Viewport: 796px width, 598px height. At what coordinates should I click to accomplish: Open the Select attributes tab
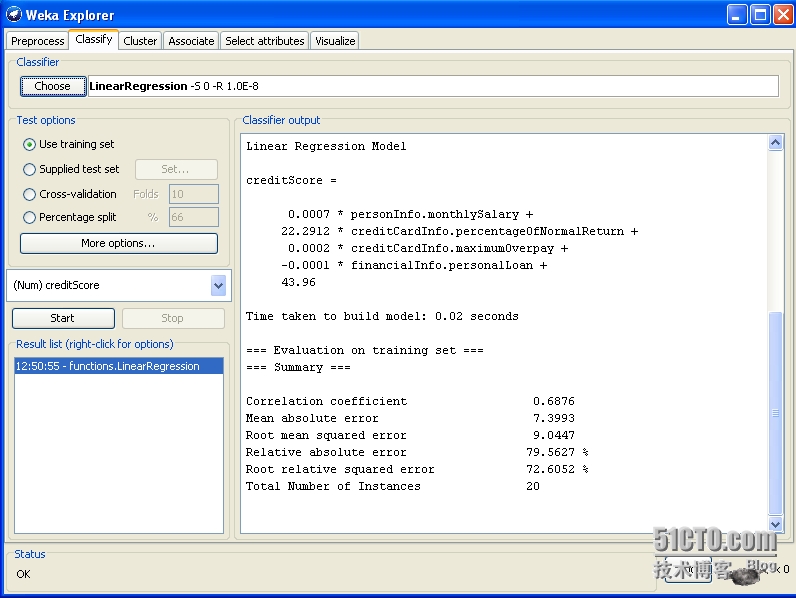point(264,41)
